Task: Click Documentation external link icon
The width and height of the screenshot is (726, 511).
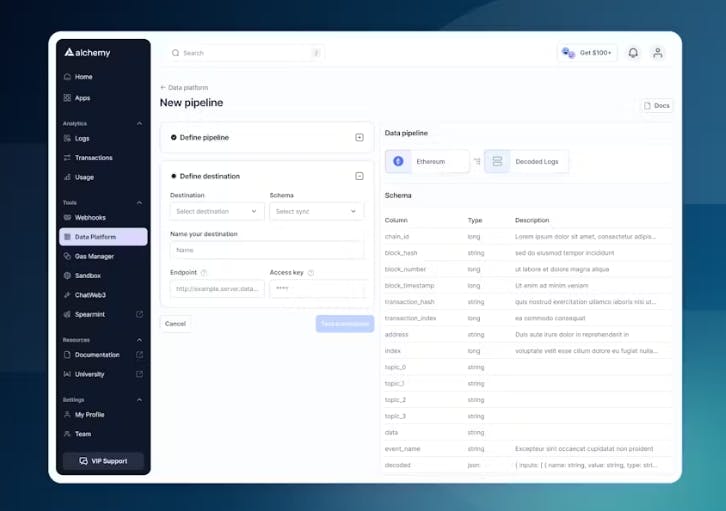Action: (x=139, y=355)
